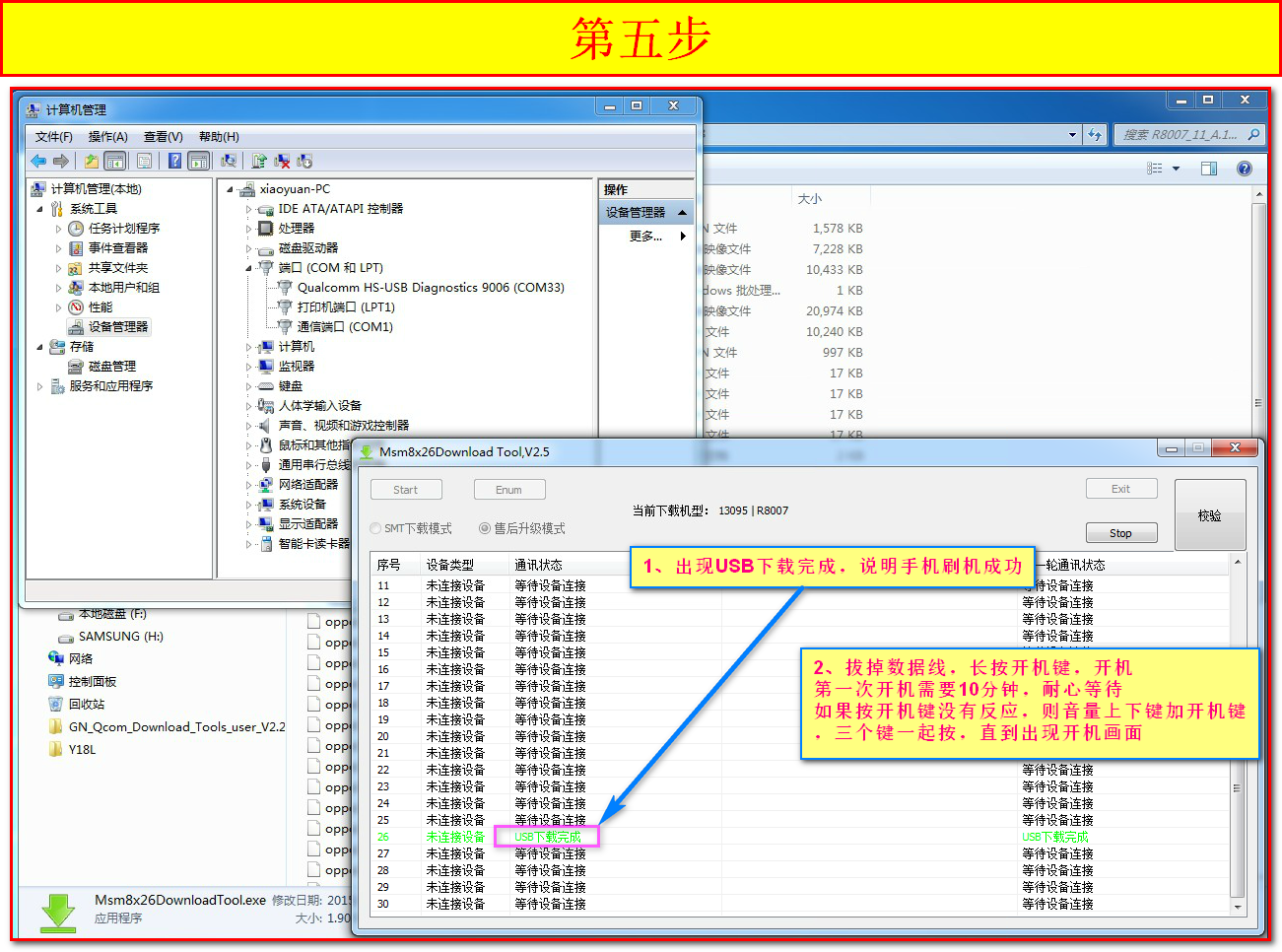Click the Disable device toolbar icon
This screenshot has width=1282, height=952.
coord(304,161)
